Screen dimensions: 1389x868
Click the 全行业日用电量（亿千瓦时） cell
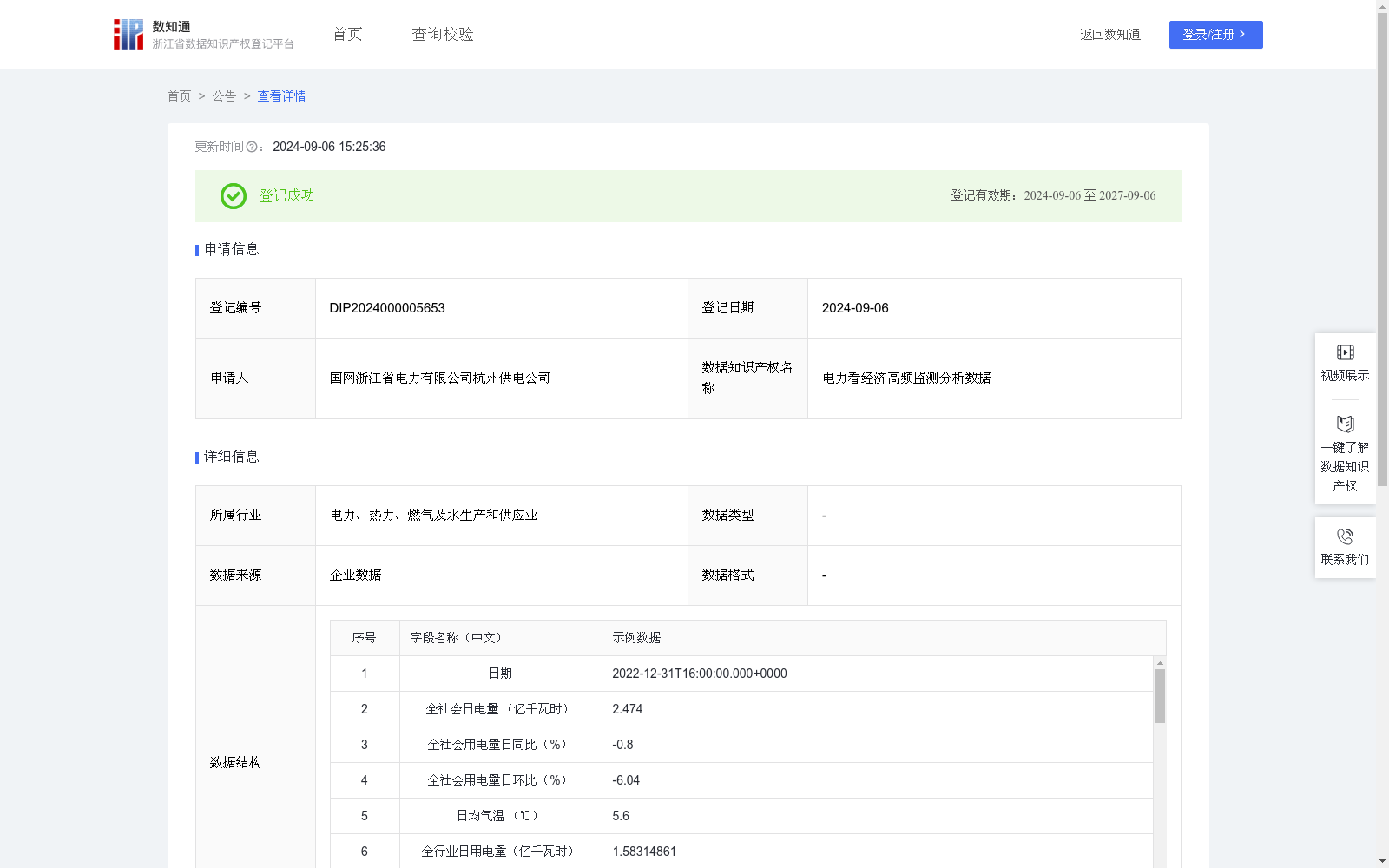click(501, 852)
